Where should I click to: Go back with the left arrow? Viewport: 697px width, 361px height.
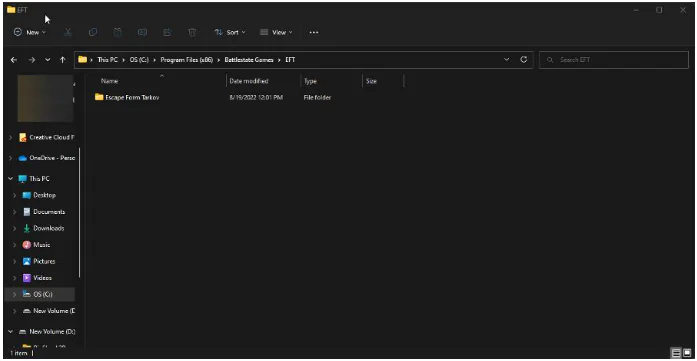14,60
